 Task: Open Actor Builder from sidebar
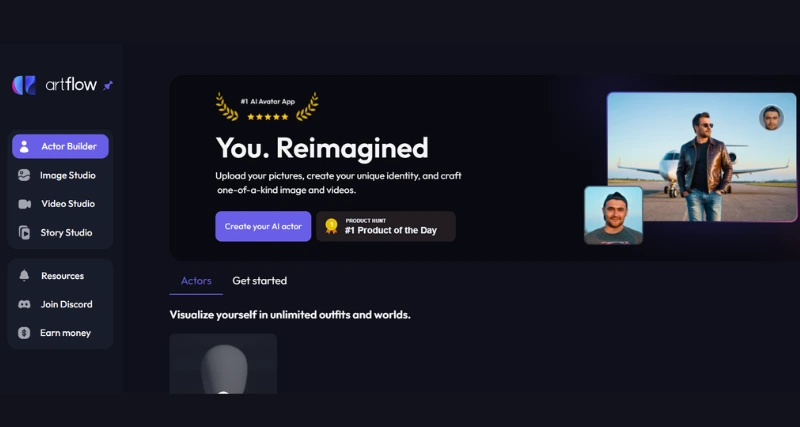60,146
